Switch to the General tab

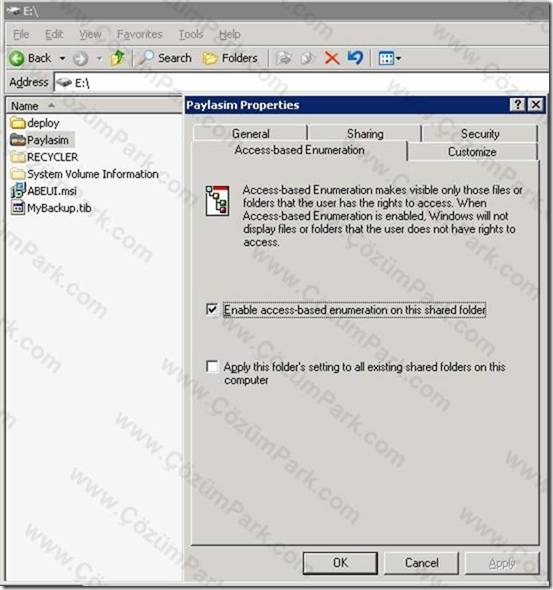pyautogui.click(x=251, y=134)
